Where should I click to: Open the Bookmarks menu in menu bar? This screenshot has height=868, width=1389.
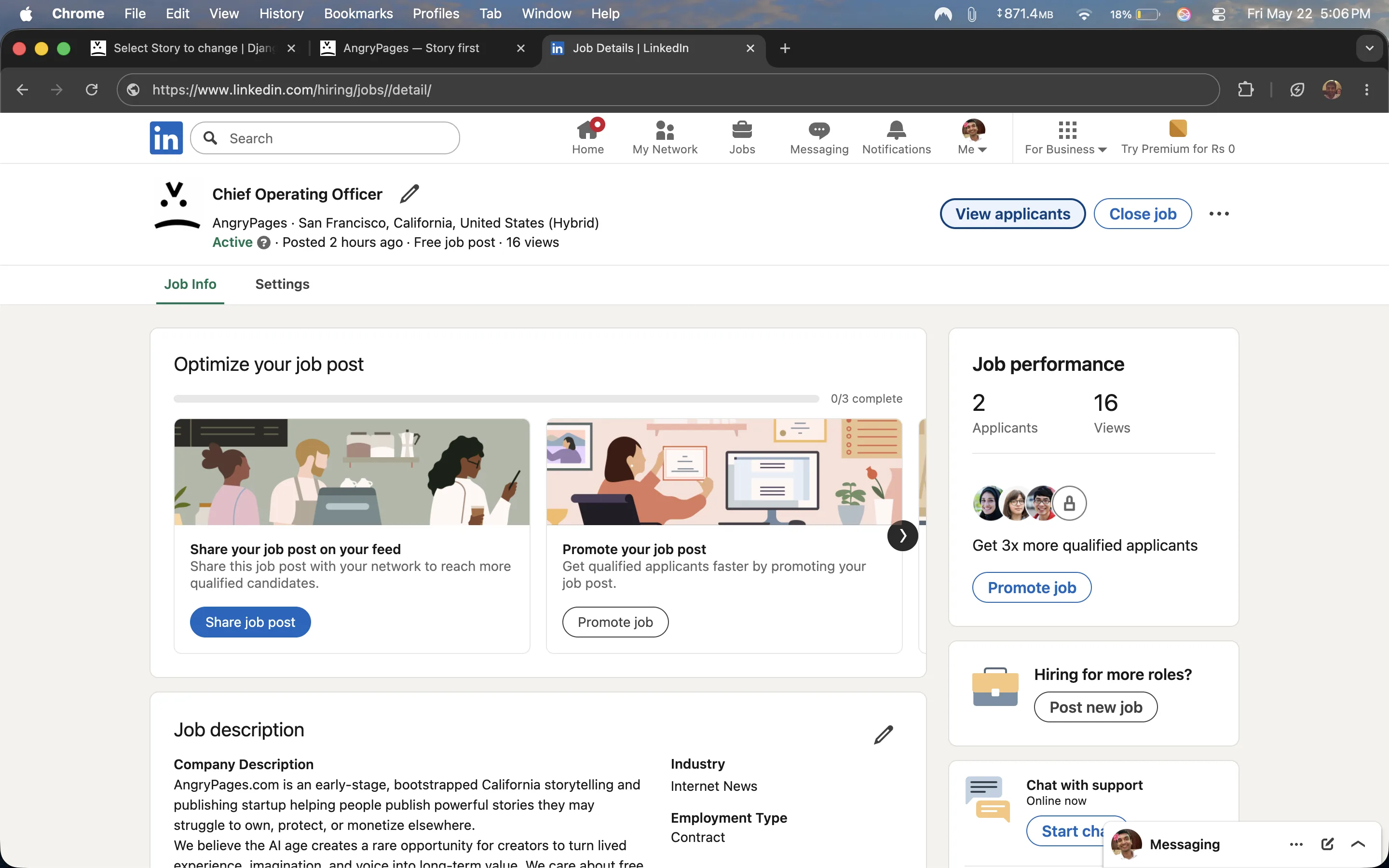point(358,14)
